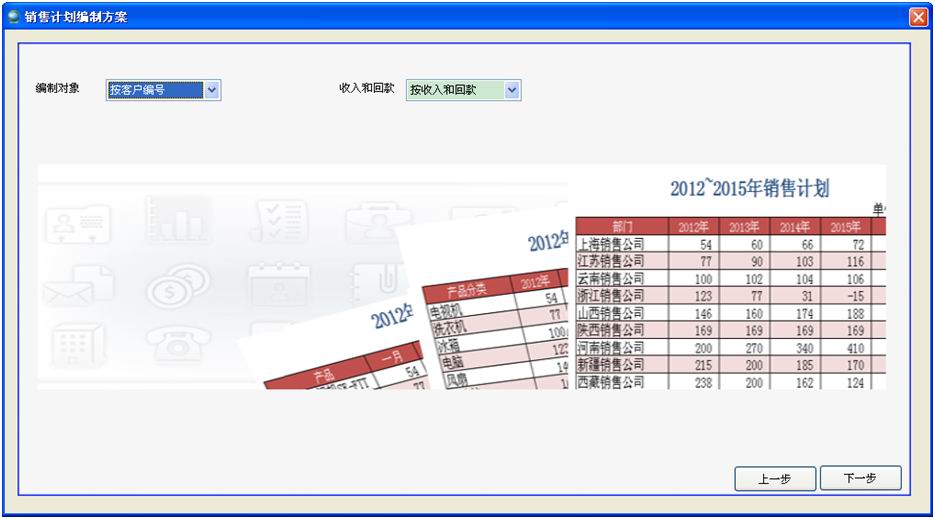Open the 编制对象 dropdown arrow
The image size is (935, 519).
211,91
